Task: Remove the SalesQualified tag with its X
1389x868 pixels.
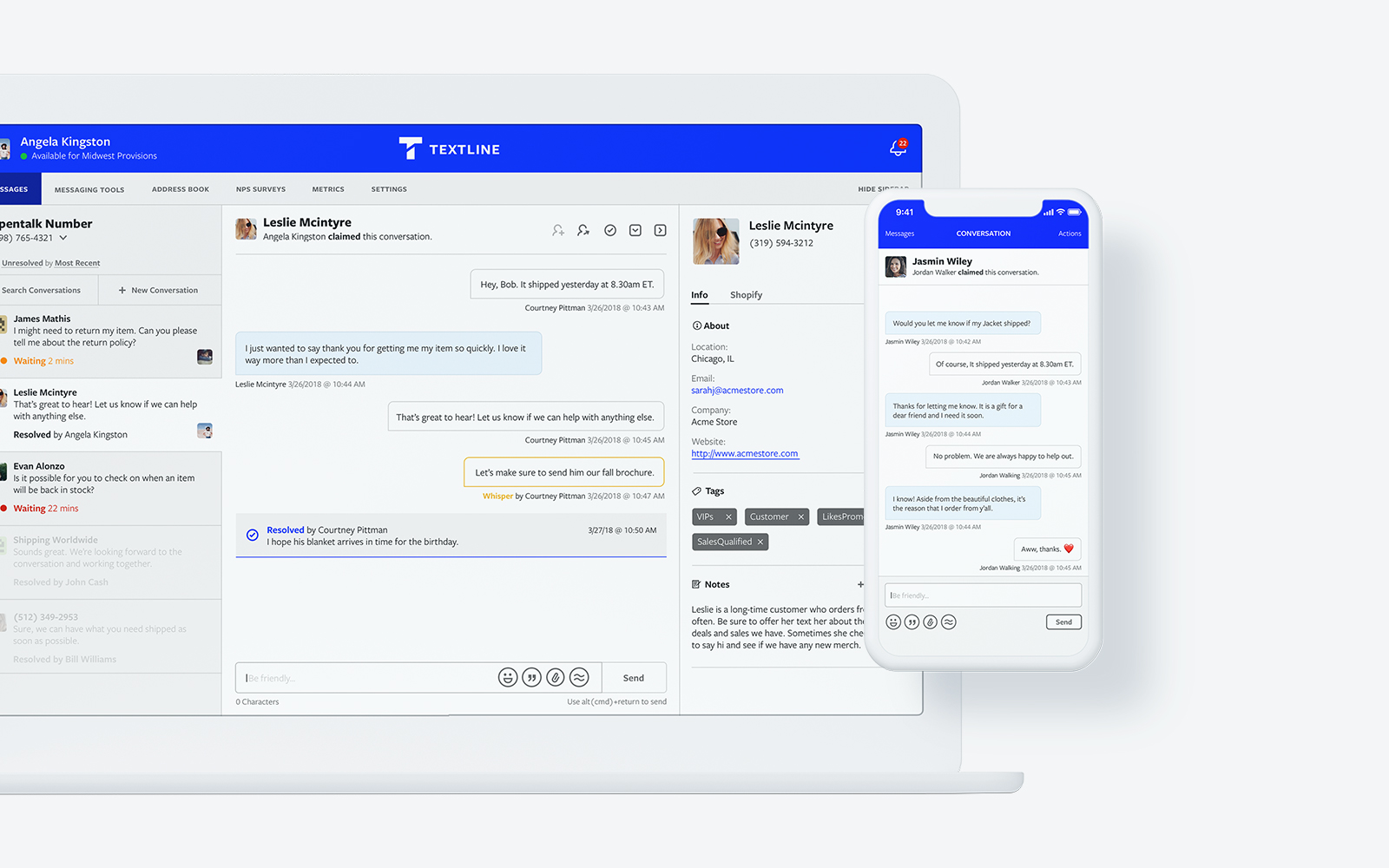Action: point(760,542)
